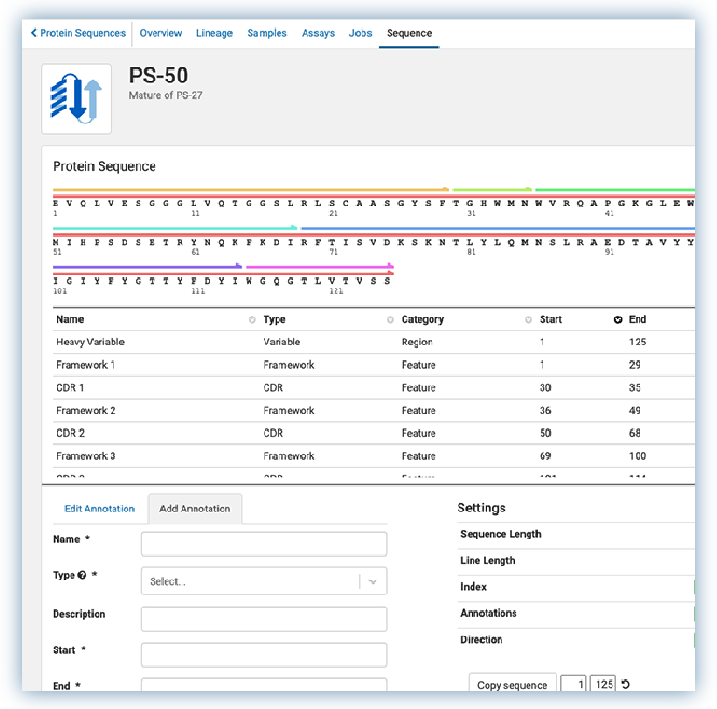This screenshot has width=717, height=709.
Task: Open the Lineage tab
Action: [x=214, y=33]
